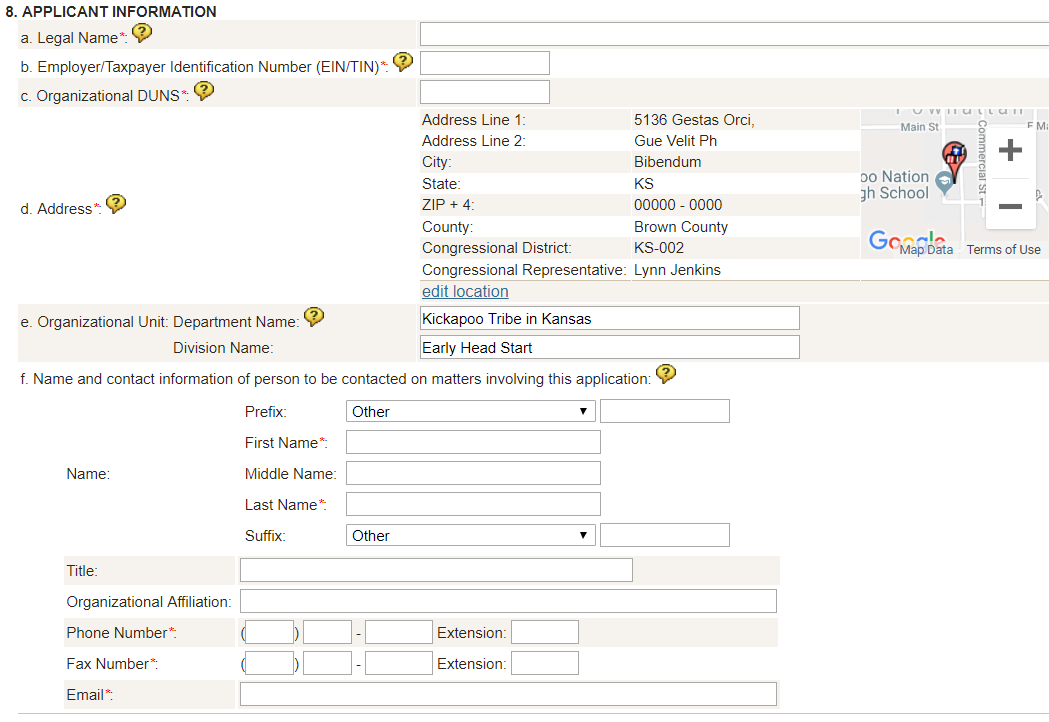1049x722 pixels.
Task: Click help icon for contact person section
Action: (x=666, y=375)
